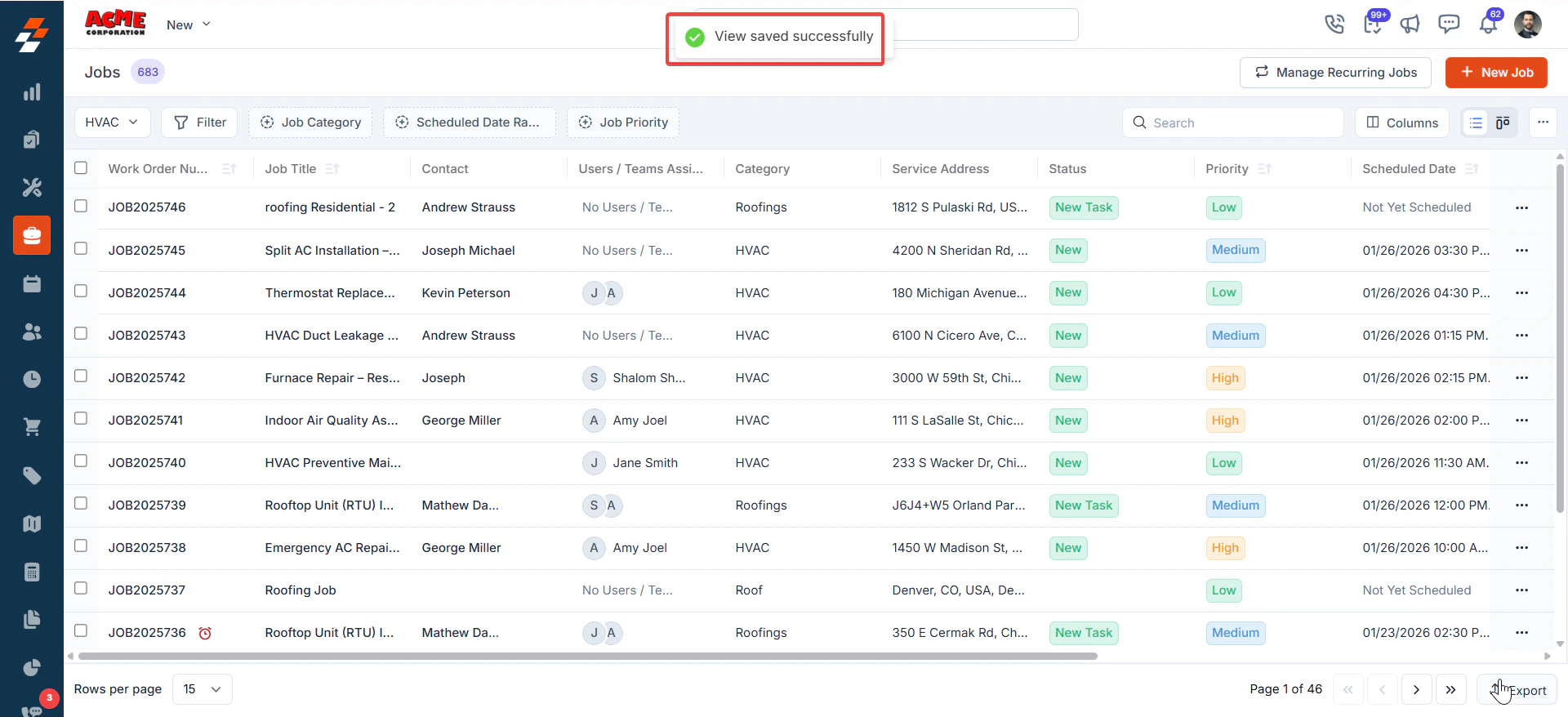Open the Scheduled Date Range filter
The image size is (1568, 717).
470,122
